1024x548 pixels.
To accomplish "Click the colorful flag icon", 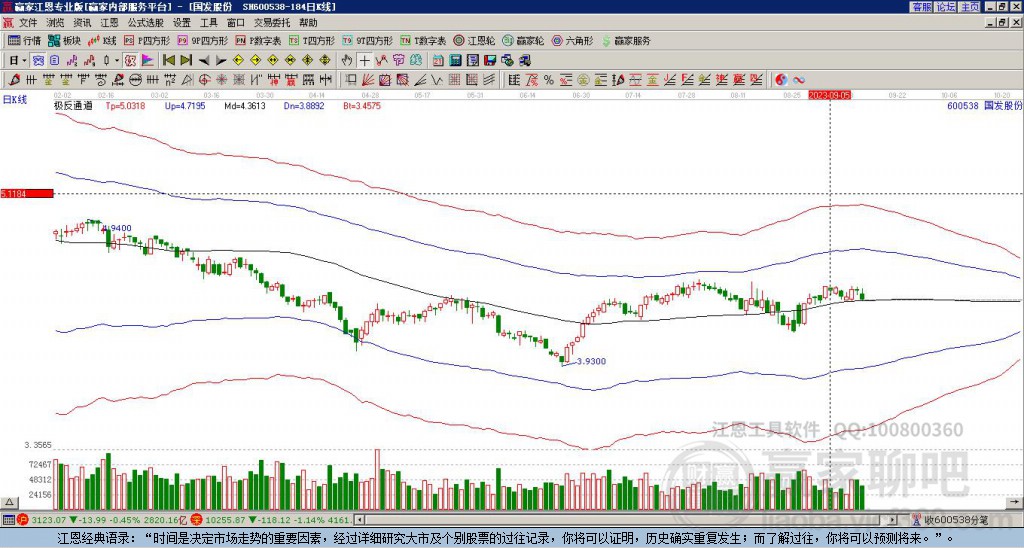I will click(x=148, y=60).
